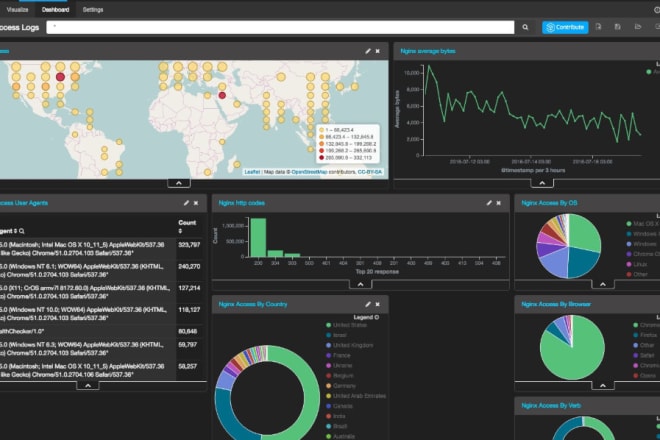This screenshot has width=660, height=440.
Task: Select the Dashboard tab
Action: (56, 9)
